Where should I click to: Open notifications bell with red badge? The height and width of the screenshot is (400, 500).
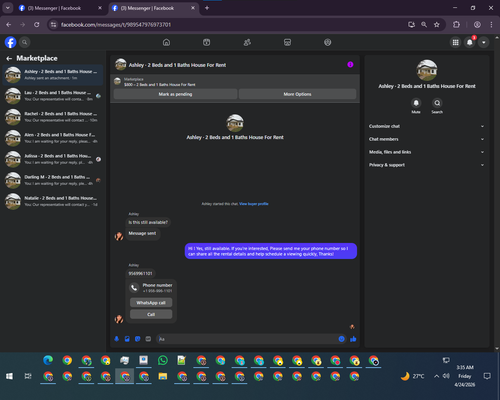[470, 42]
